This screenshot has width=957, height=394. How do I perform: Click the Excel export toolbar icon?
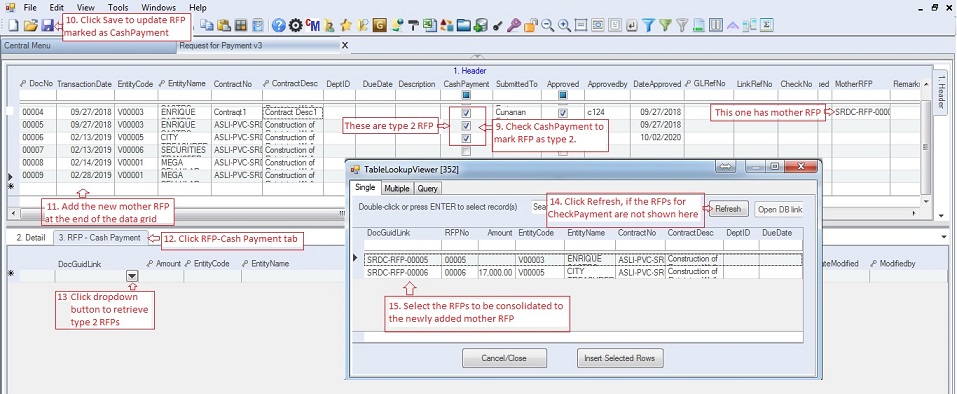click(430, 25)
